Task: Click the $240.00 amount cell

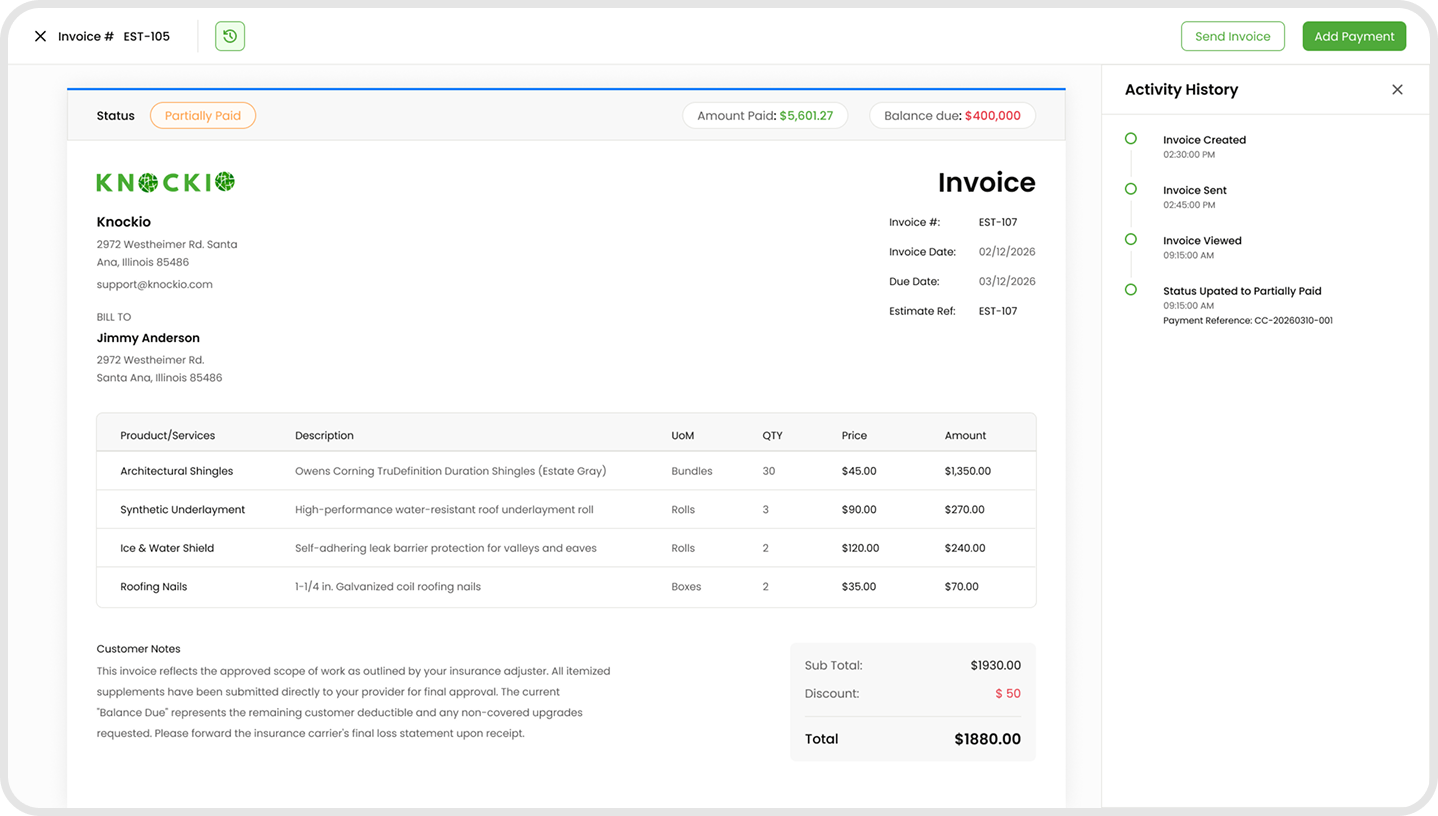Action: (x=965, y=548)
